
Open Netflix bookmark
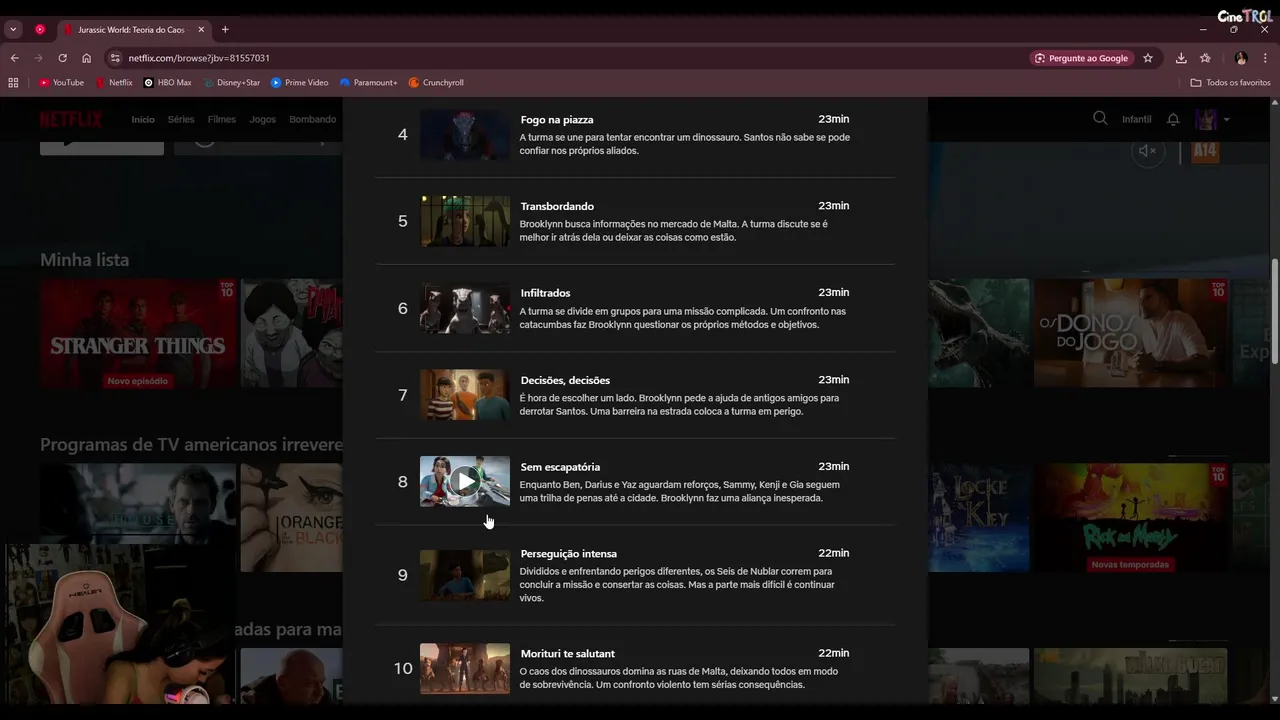pos(114,82)
